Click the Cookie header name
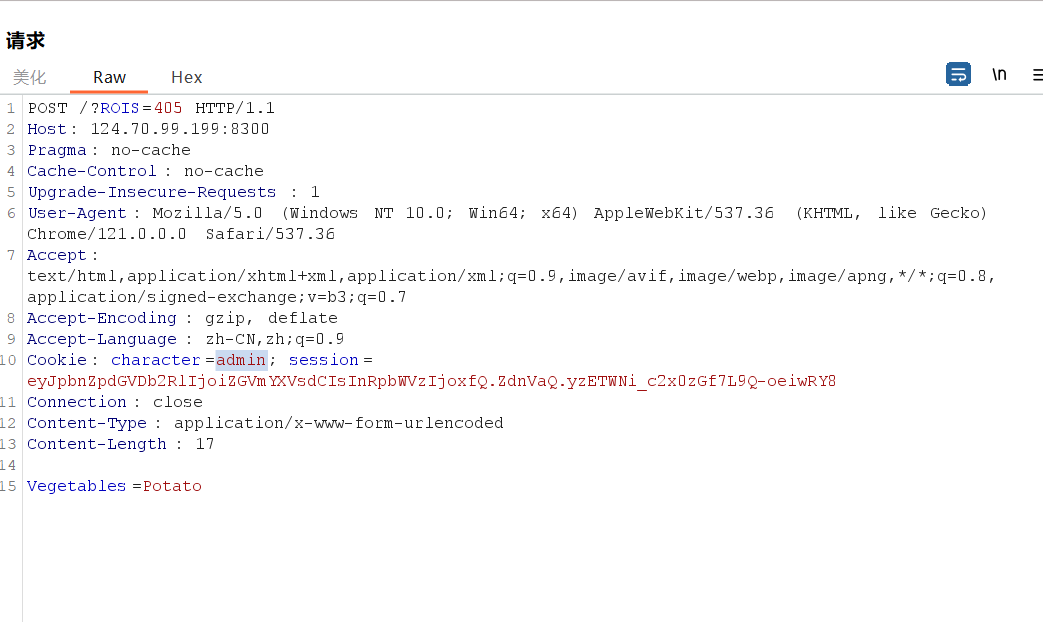Image resolution: width=1043 pixels, height=622 pixels. 57,359
